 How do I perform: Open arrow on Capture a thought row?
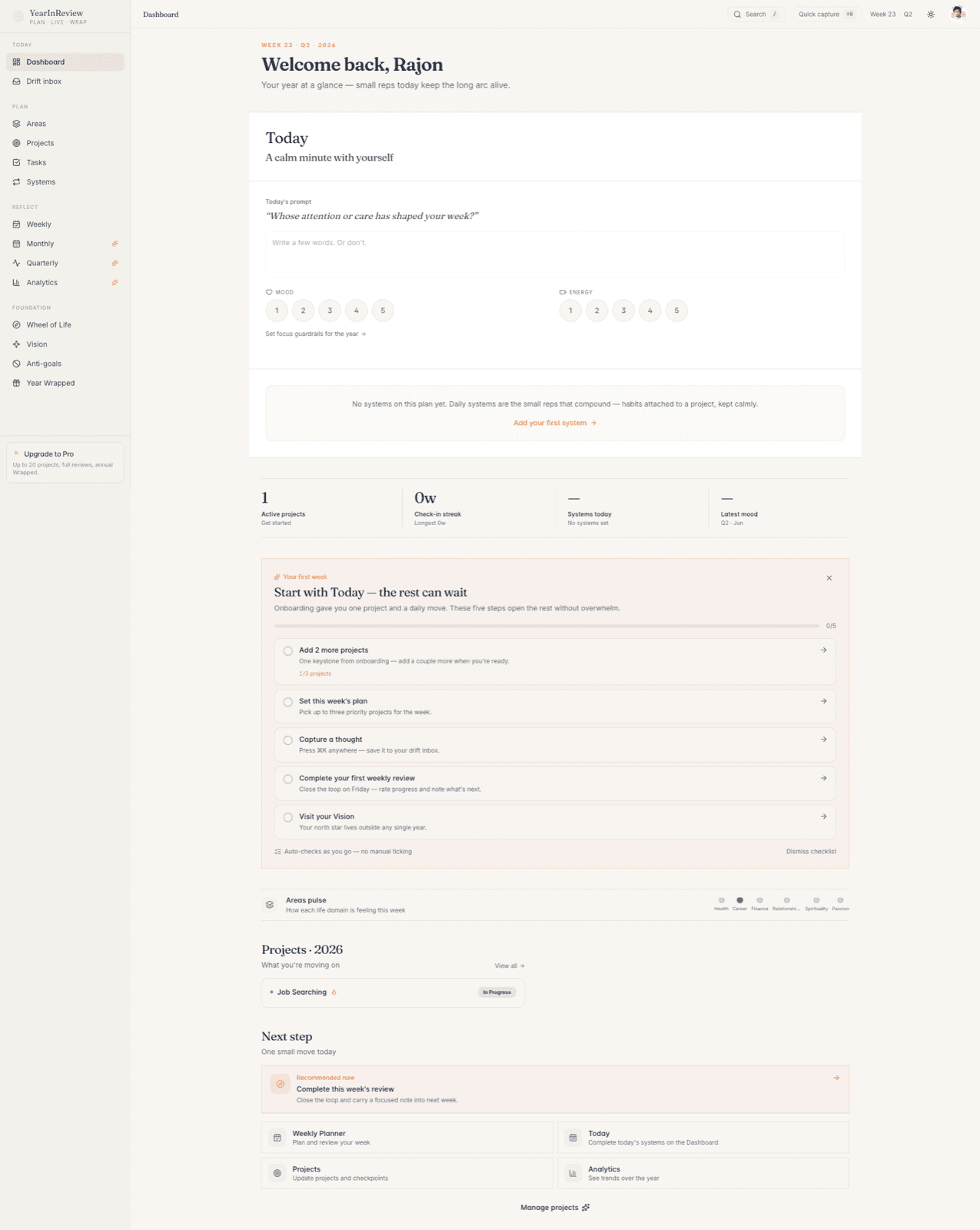pyautogui.click(x=824, y=740)
